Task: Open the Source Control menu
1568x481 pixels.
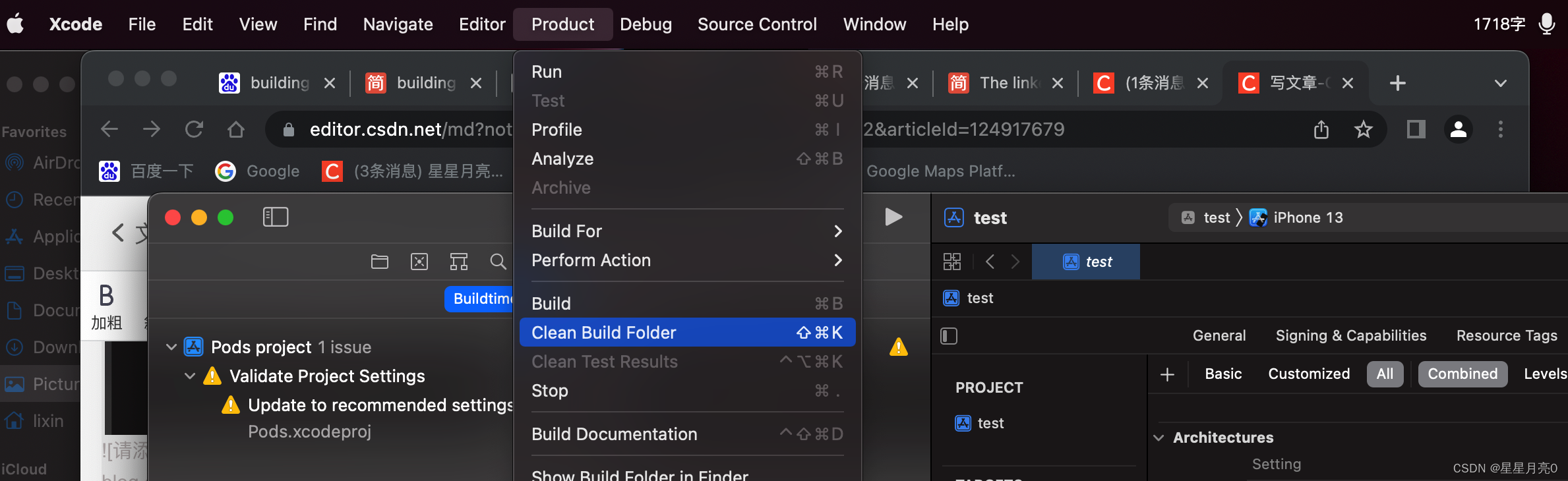Action: pyautogui.click(x=757, y=24)
